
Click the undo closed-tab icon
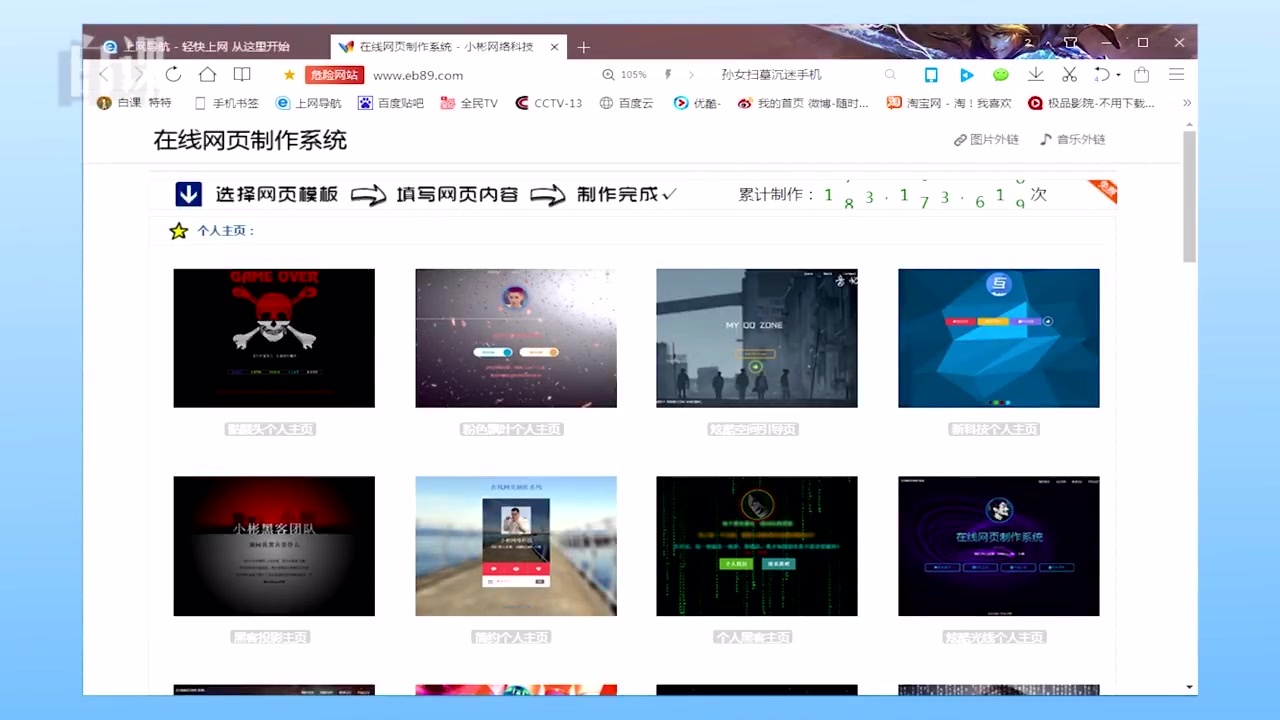(x=1101, y=75)
